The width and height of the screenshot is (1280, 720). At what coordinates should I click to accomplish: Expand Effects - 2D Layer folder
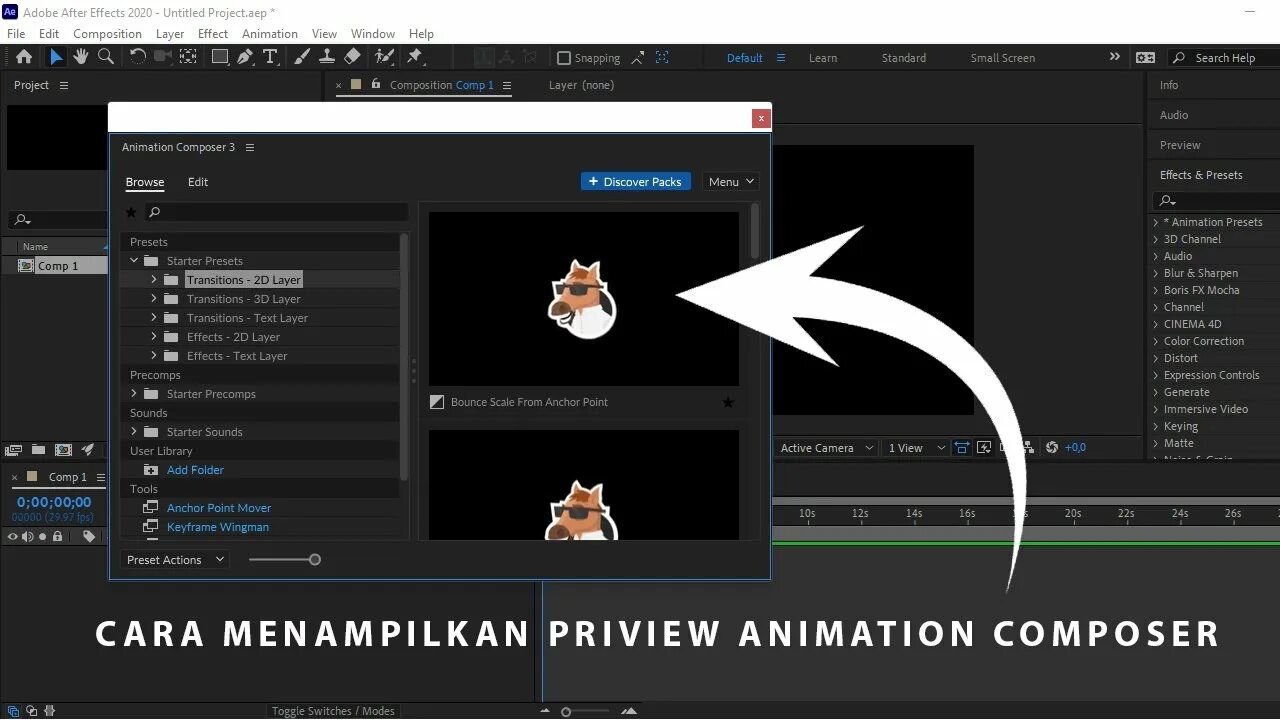tap(153, 337)
